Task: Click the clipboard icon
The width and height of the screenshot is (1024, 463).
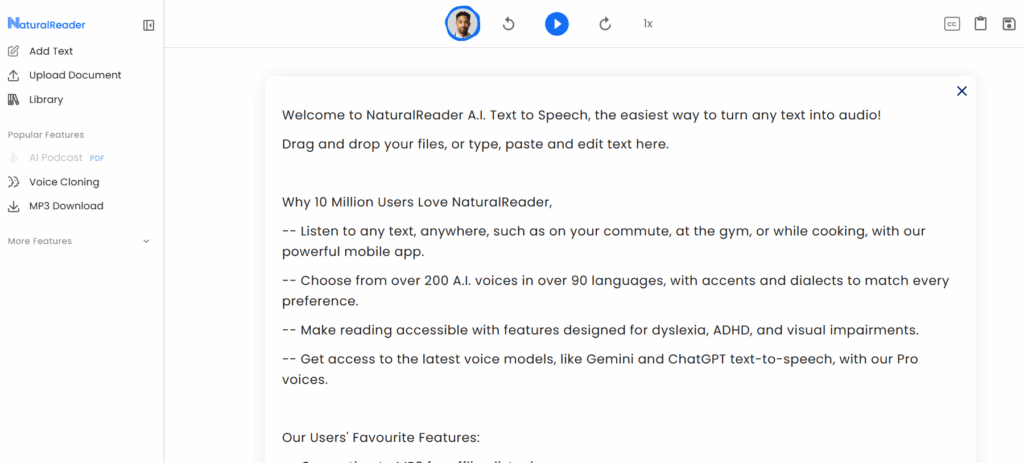Action: coord(980,24)
